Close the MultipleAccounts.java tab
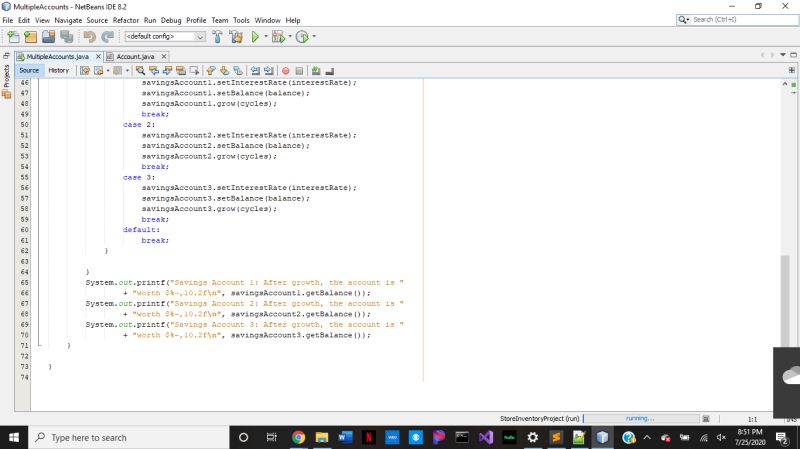 click(x=98, y=57)
